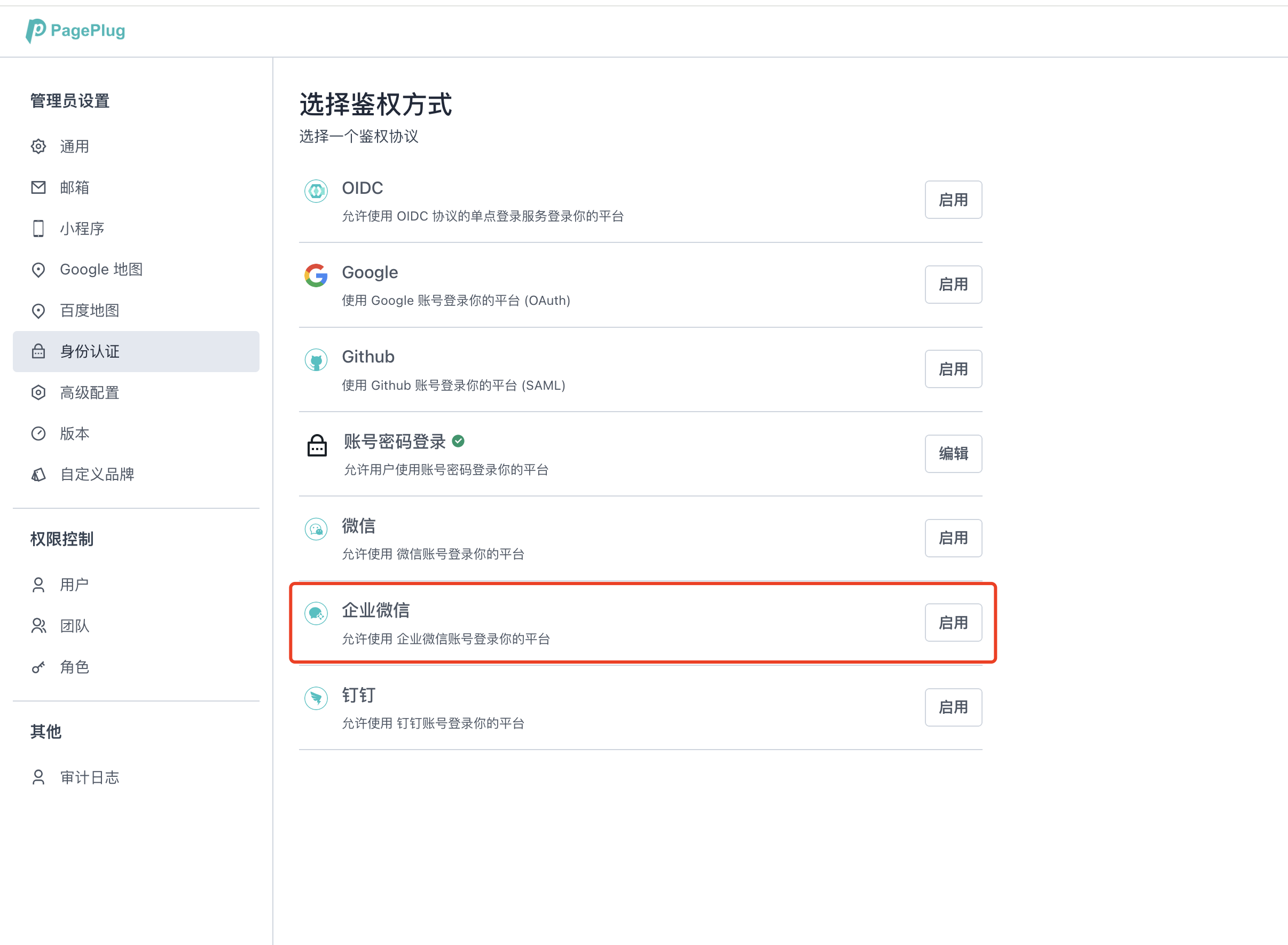This screenshot has height=945, width=1288.
Task: Open the 角色 management page
Action: pos(136,667)
